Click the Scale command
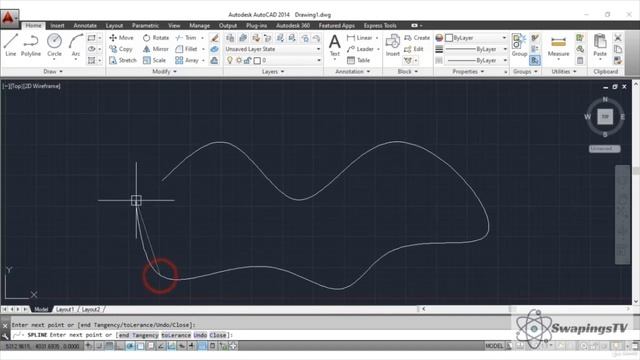The image size is (640, 360). [154, 60]
